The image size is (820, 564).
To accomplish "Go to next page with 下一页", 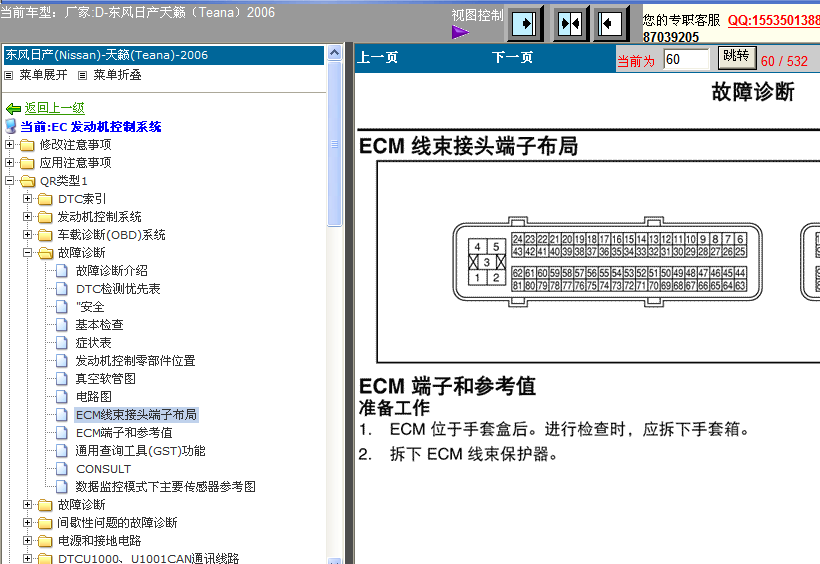I will click(512, 58).
